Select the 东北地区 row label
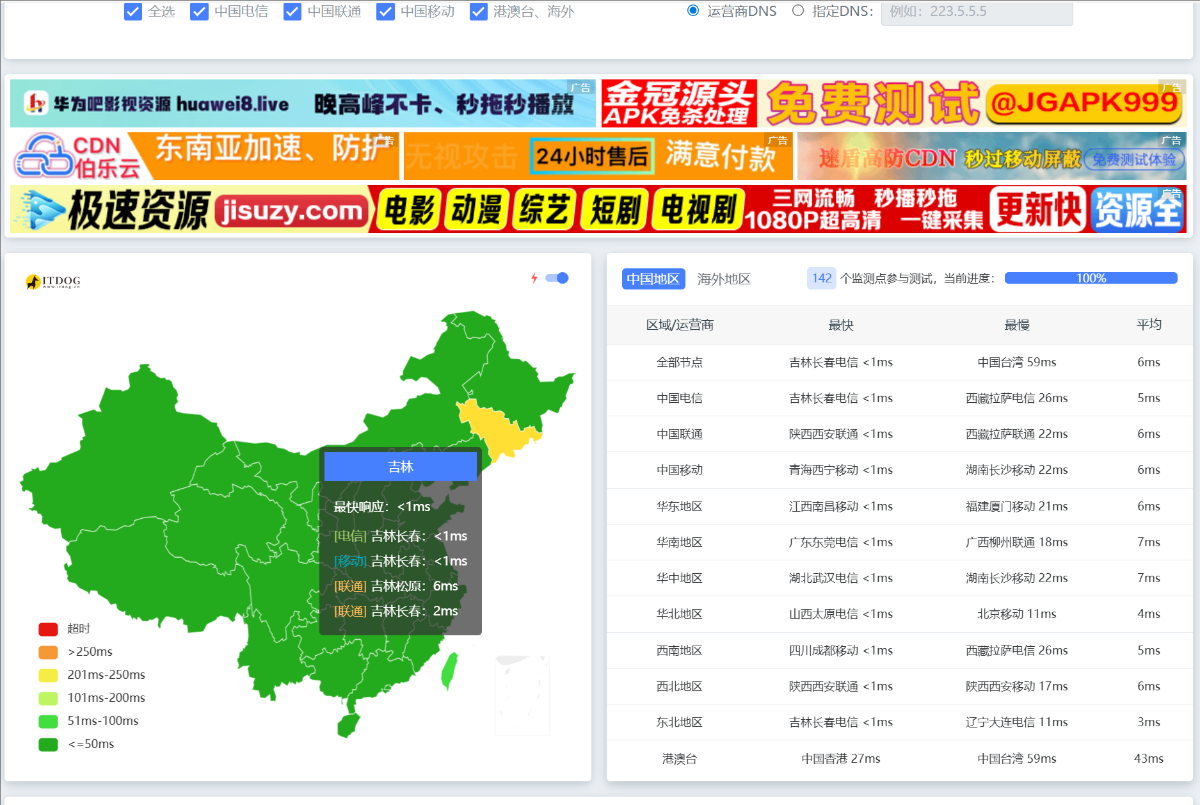Image resolution: width=1200 pixels, height=805 pixels. coord(680,722)
